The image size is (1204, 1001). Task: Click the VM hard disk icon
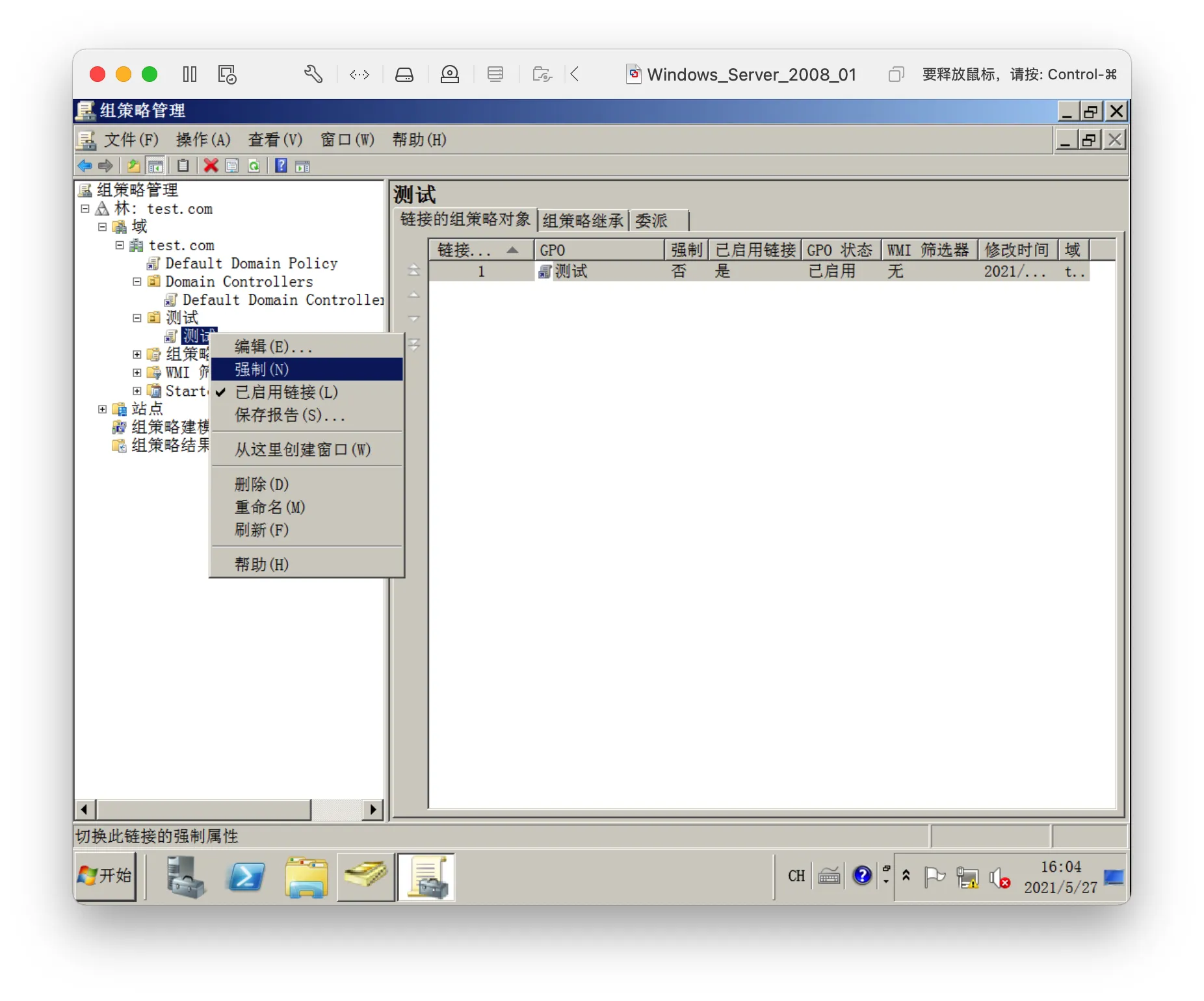click(404, 74)
